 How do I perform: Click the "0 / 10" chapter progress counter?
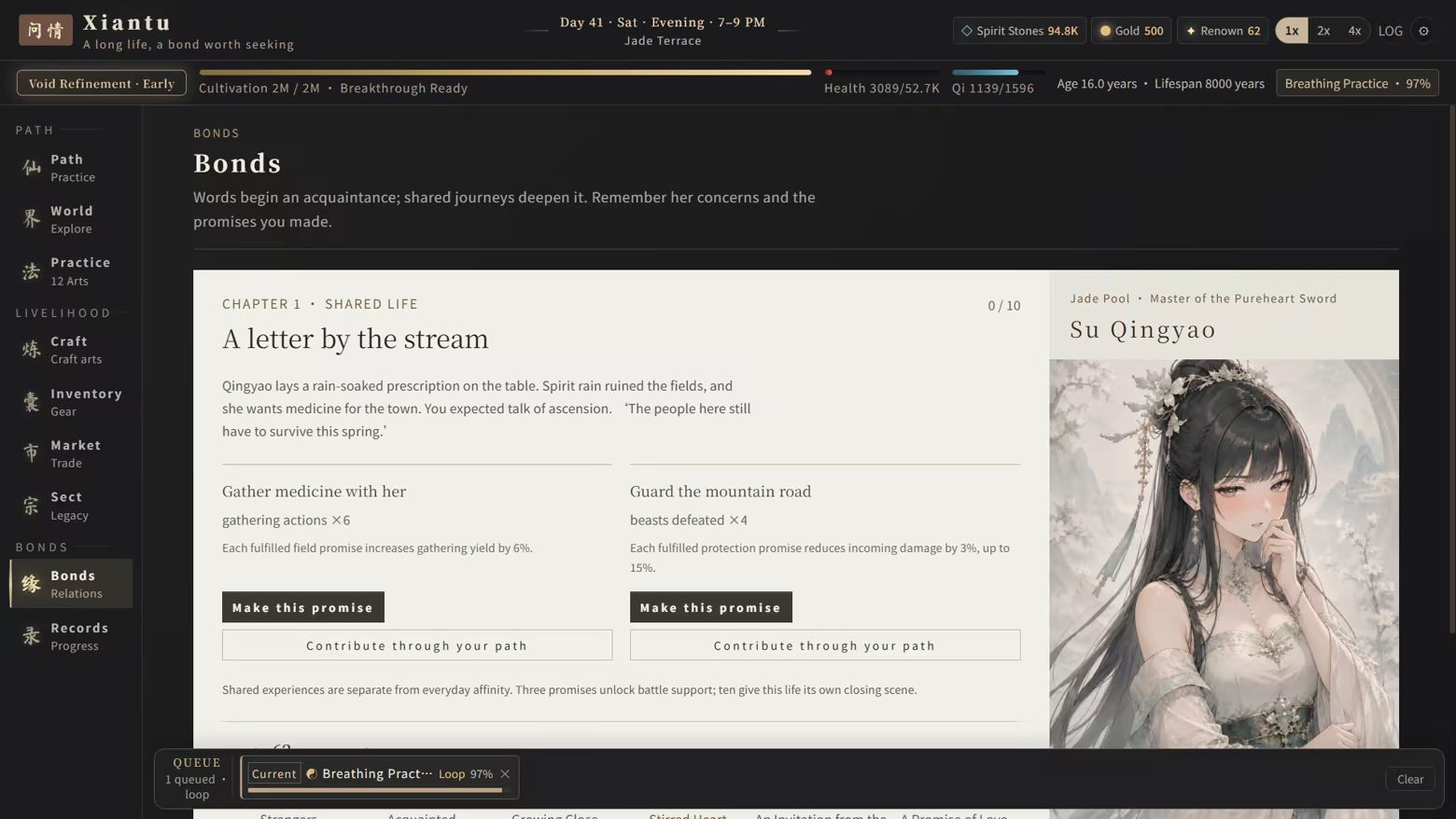pyautogui.click(x=1004, y=305)
